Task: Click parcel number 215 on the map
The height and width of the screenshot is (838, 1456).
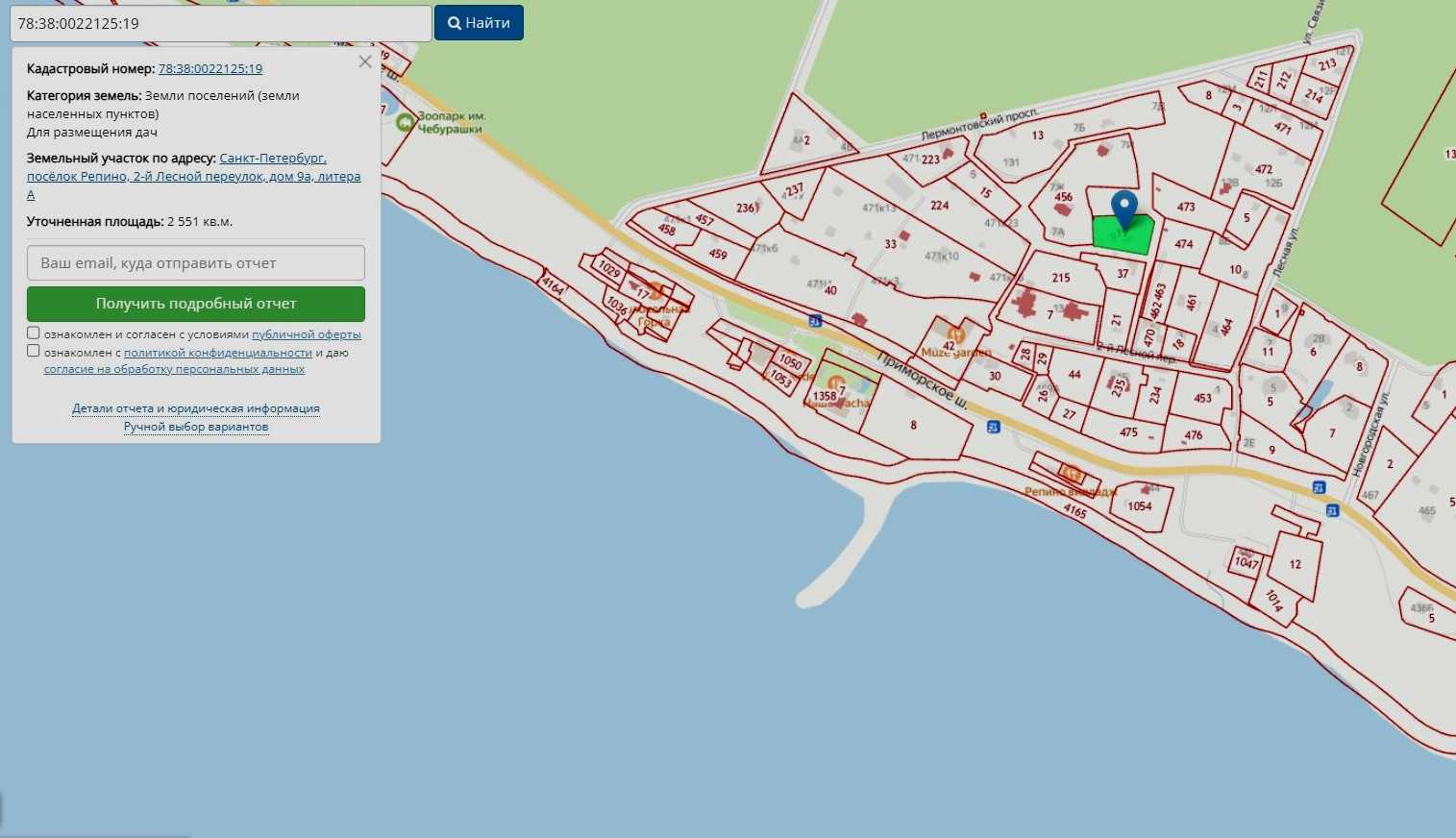Action: 1061,278
